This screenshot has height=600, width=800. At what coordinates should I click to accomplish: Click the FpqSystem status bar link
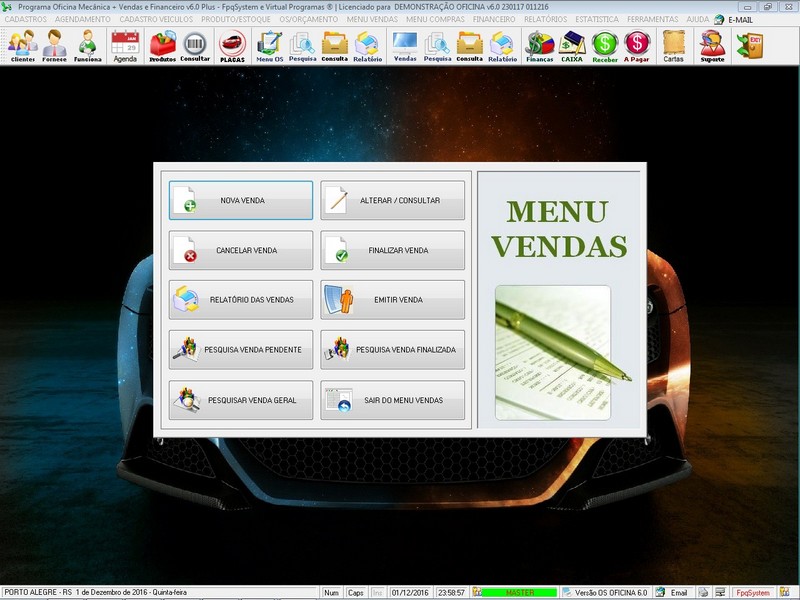click(x=753, y=593)
